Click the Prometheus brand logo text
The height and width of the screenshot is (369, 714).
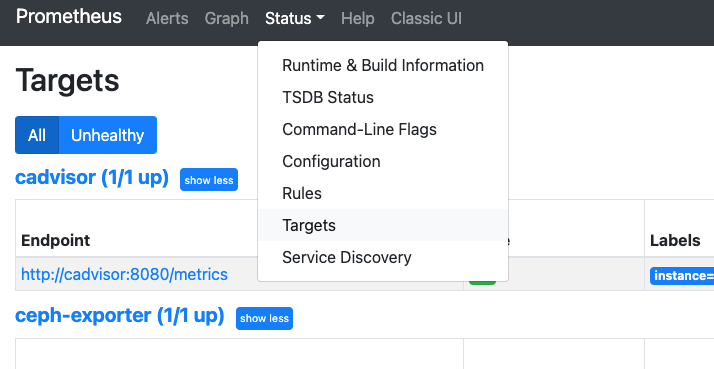coord(69,17)
